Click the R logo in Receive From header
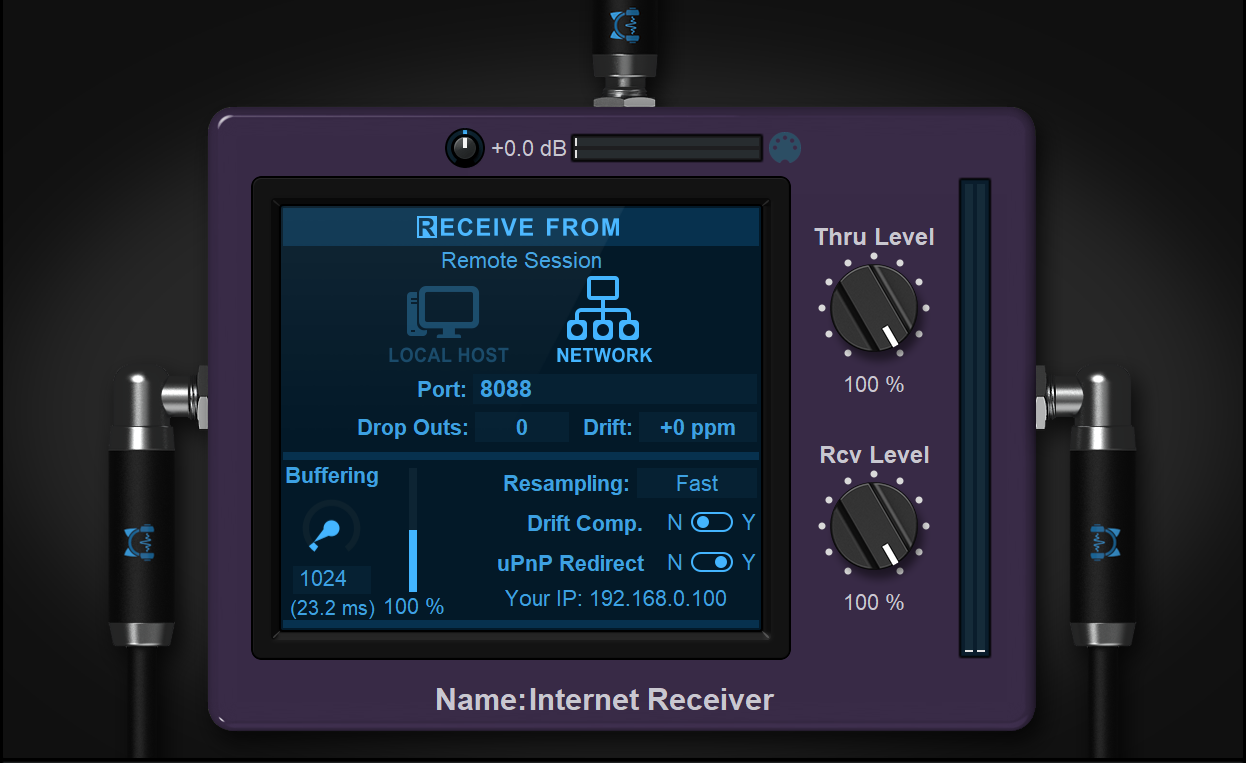 tap(427, 227)
